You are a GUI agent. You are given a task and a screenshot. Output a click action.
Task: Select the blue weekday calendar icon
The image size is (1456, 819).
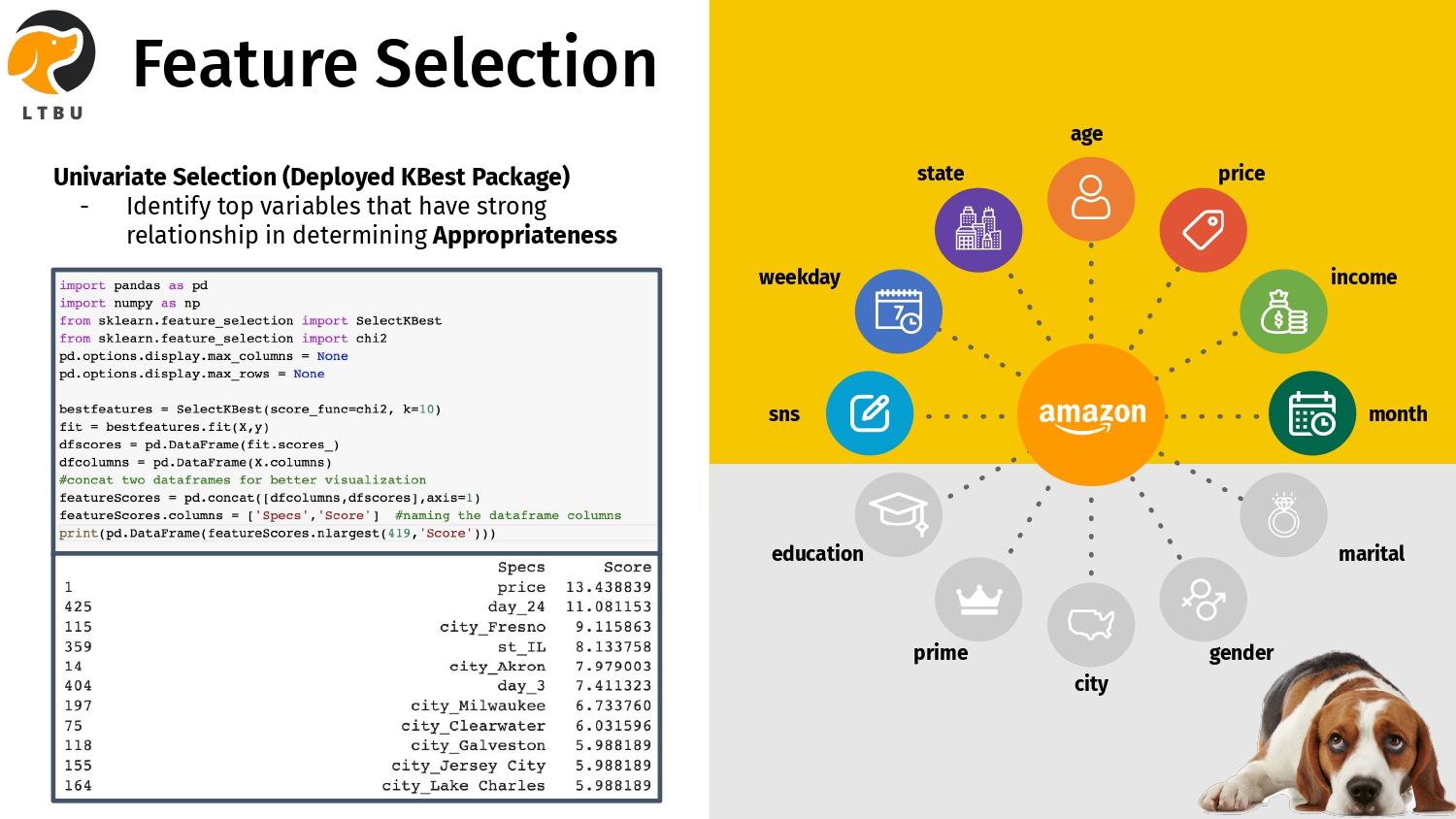[x=898, y=311]
